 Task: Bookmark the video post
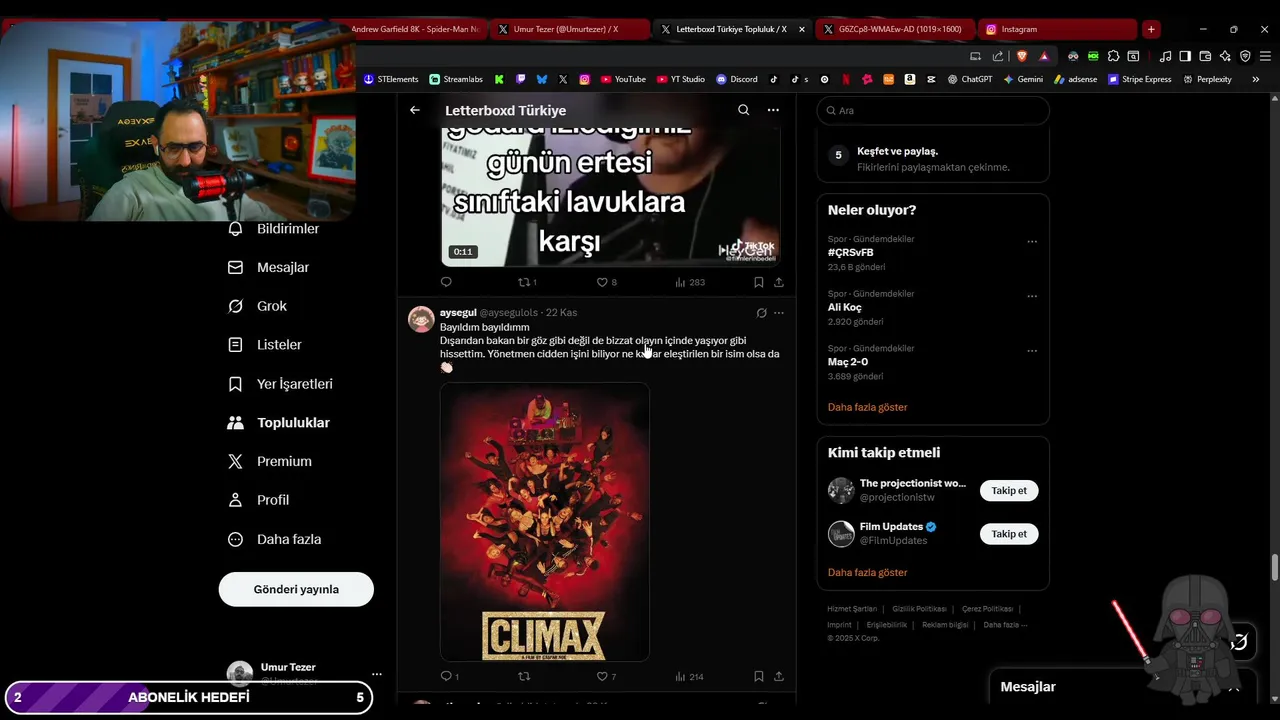coord(759,282)
